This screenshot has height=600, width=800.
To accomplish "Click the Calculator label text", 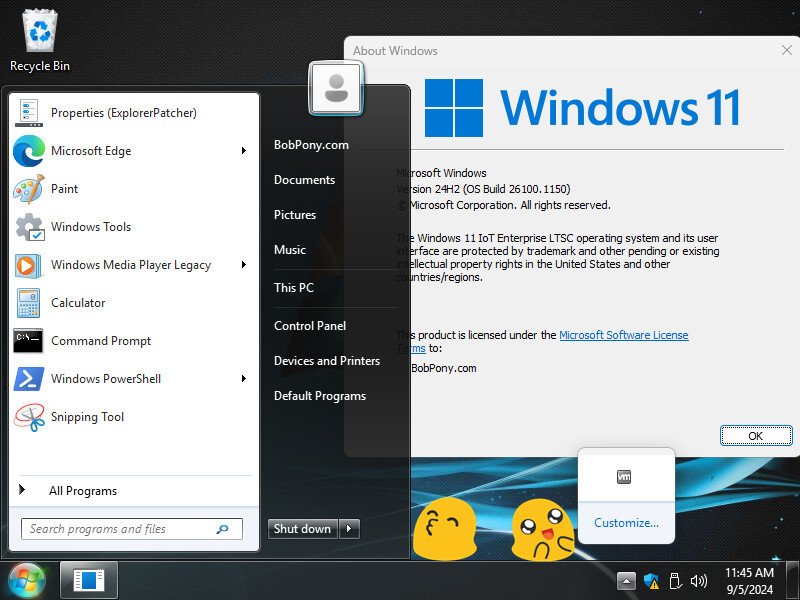I will coord(78,303).
